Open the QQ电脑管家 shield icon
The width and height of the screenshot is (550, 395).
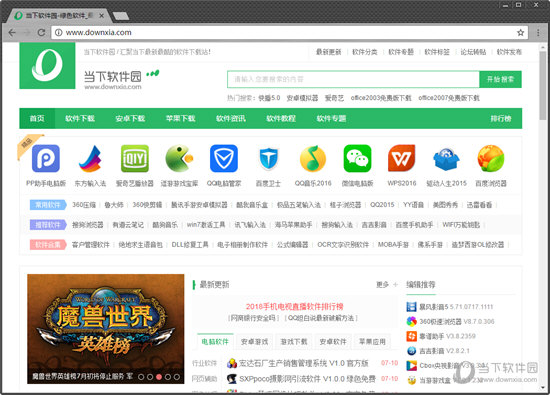(x=224, y=159)
